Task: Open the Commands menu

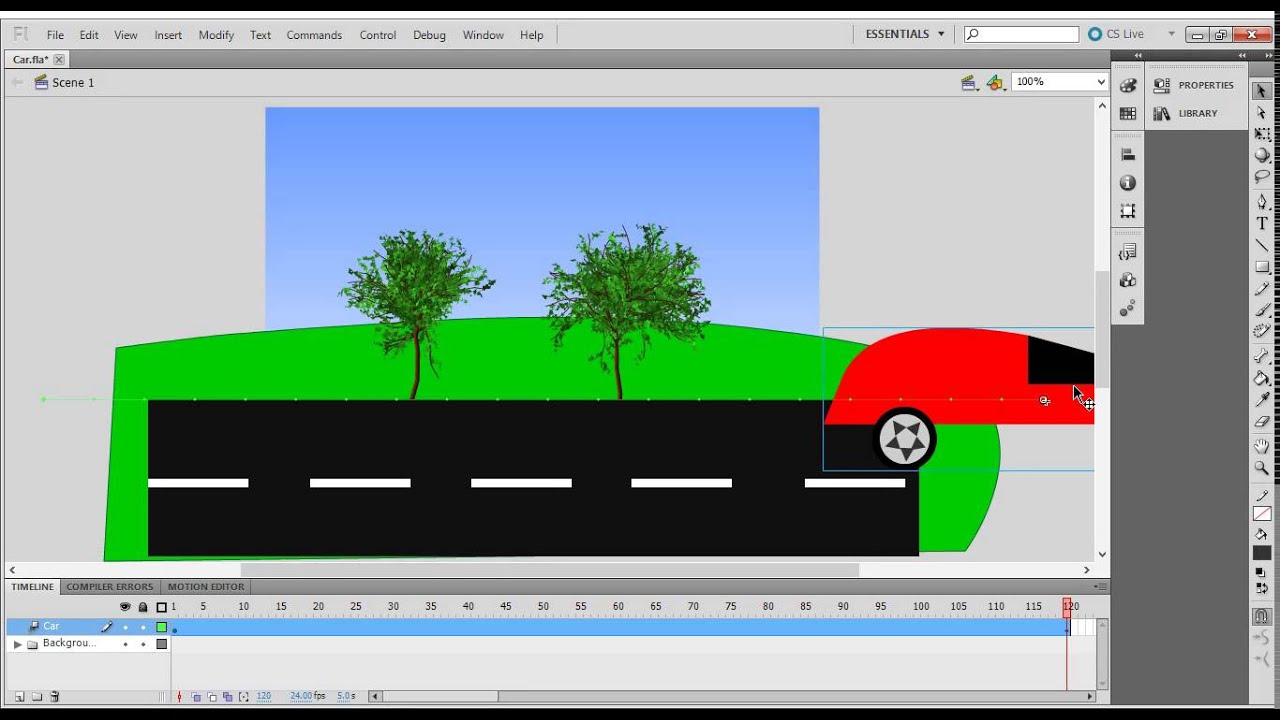Action: (314, 35)
